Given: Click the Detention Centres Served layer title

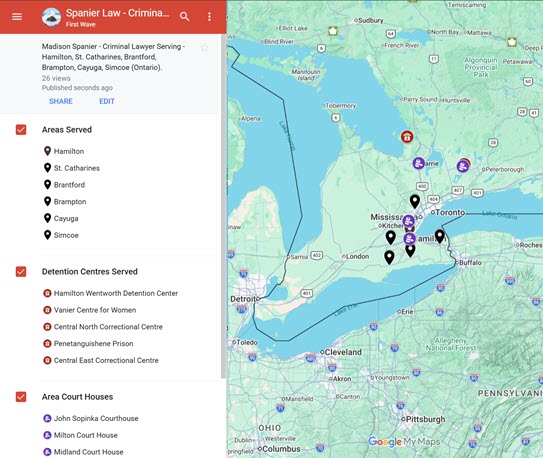Looking at the screenshot, I should click(x=90, y=272).
